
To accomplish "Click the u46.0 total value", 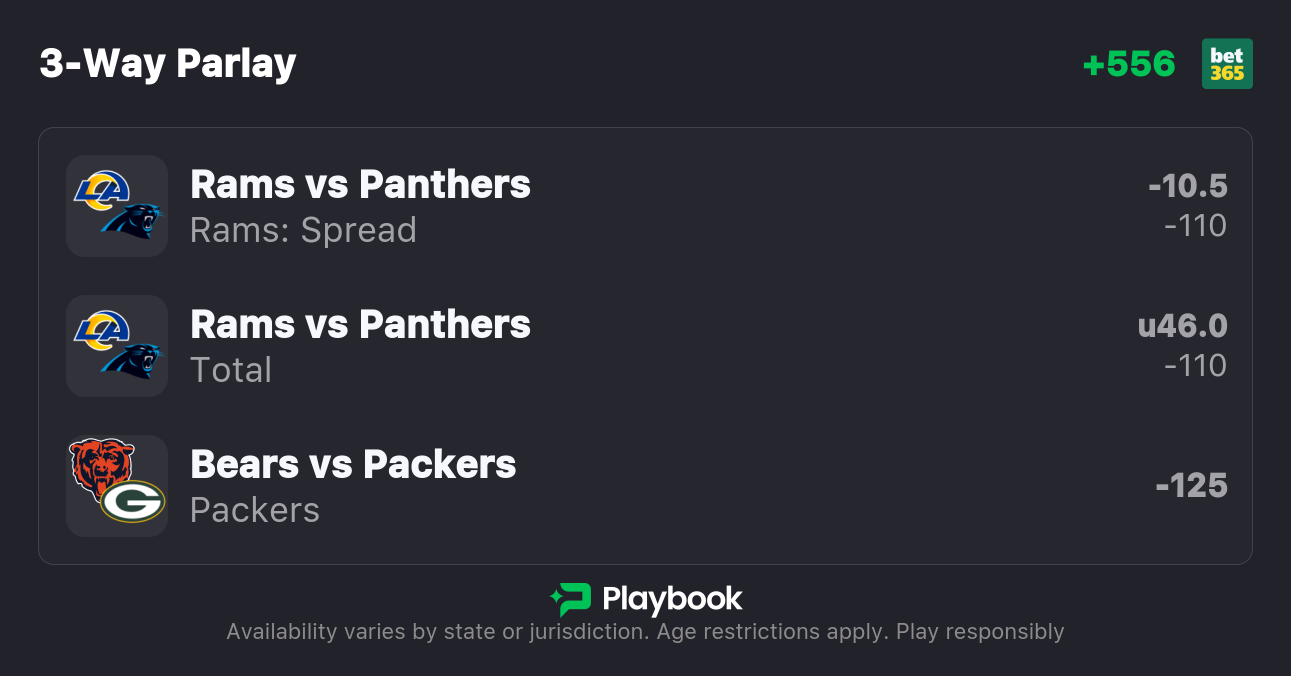I will pos(1182,326).
